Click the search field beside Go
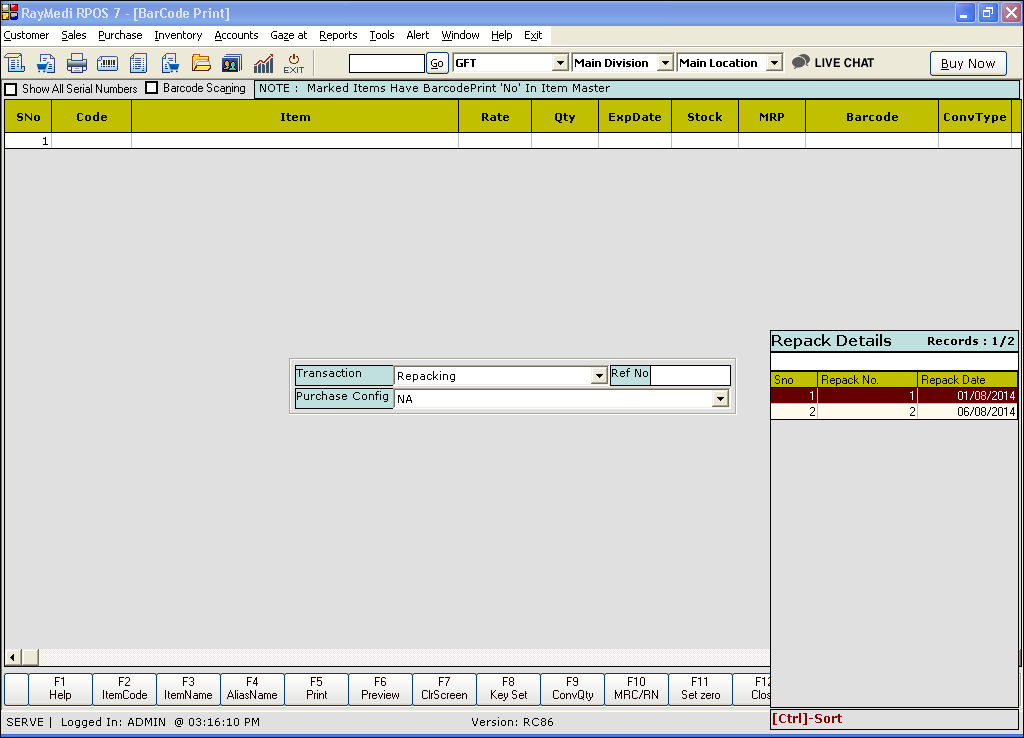1024x738 pixels. [387, 63]
